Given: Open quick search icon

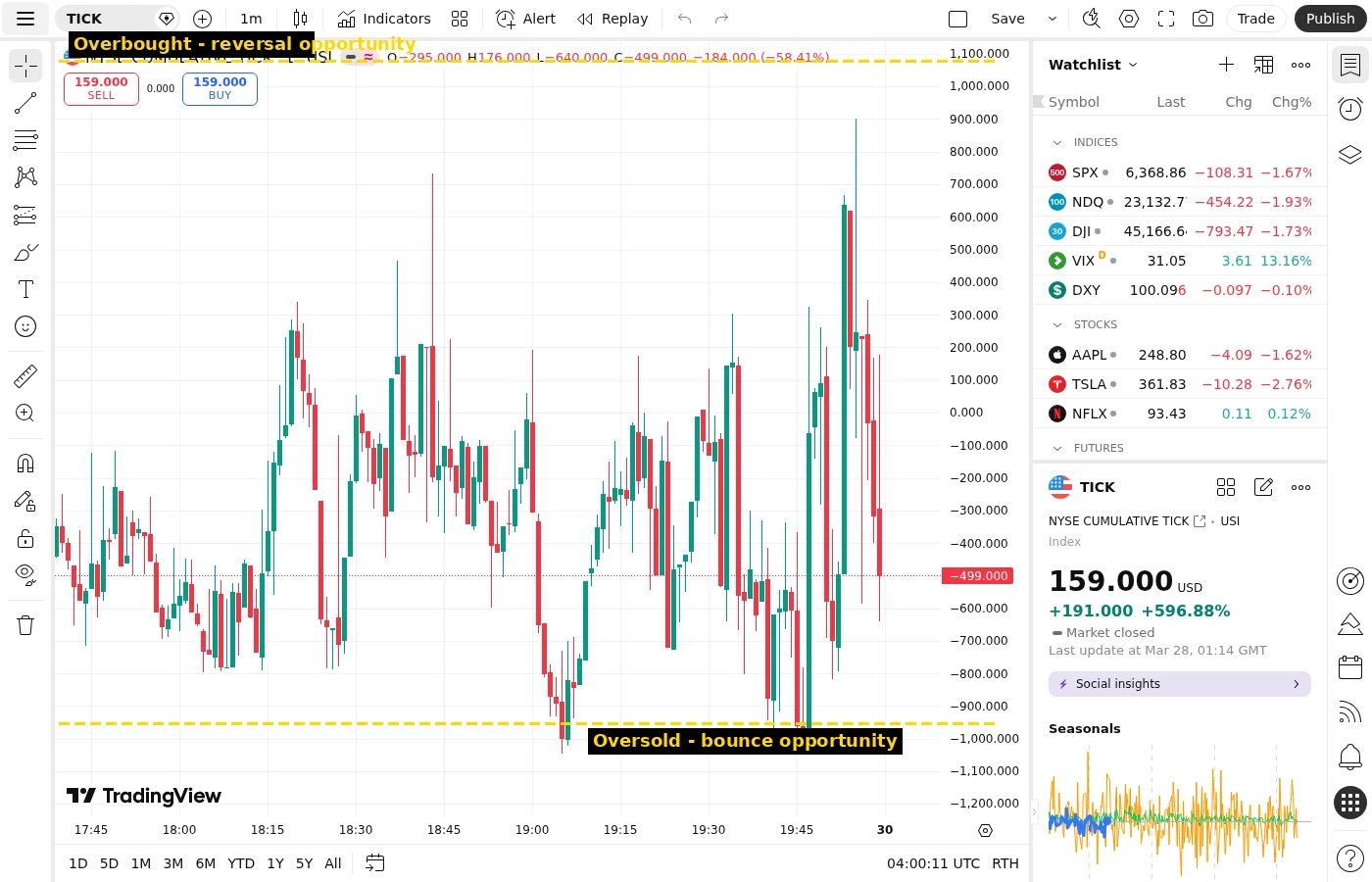Looking at the screenshot, I should tap(1091, 19).
